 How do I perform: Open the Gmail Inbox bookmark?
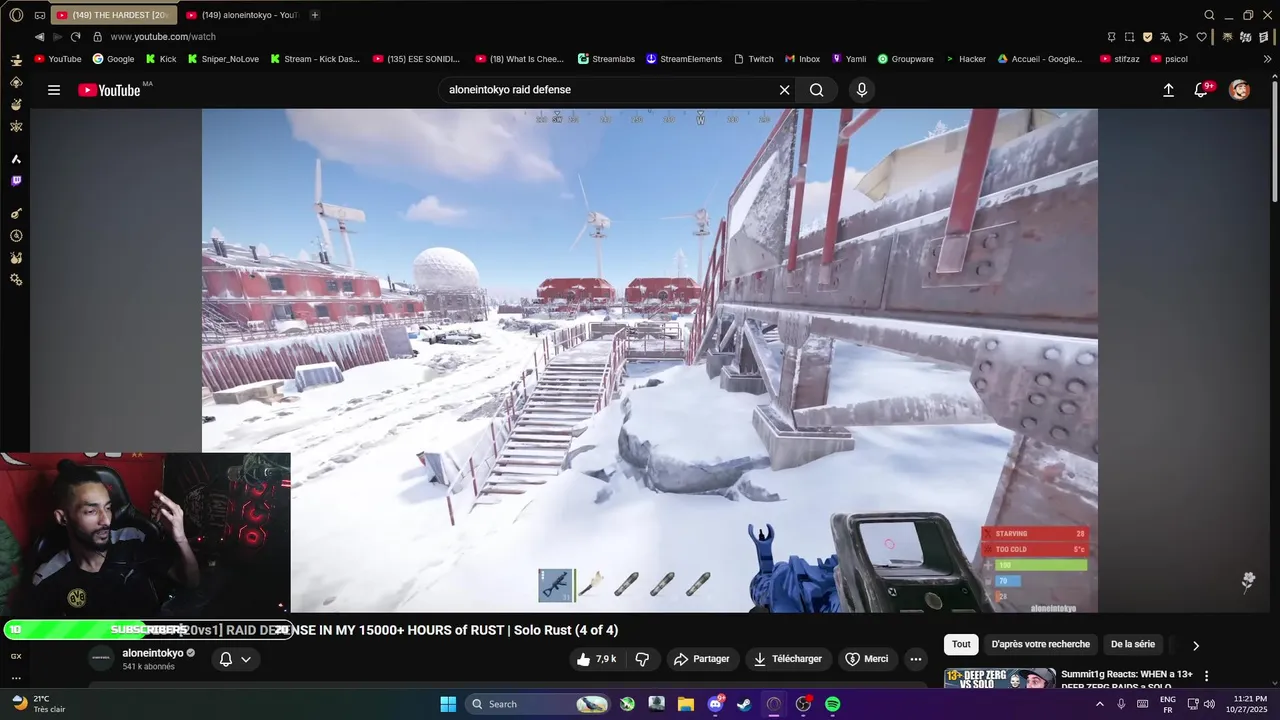pyautogui.click(x=802, y=59)
